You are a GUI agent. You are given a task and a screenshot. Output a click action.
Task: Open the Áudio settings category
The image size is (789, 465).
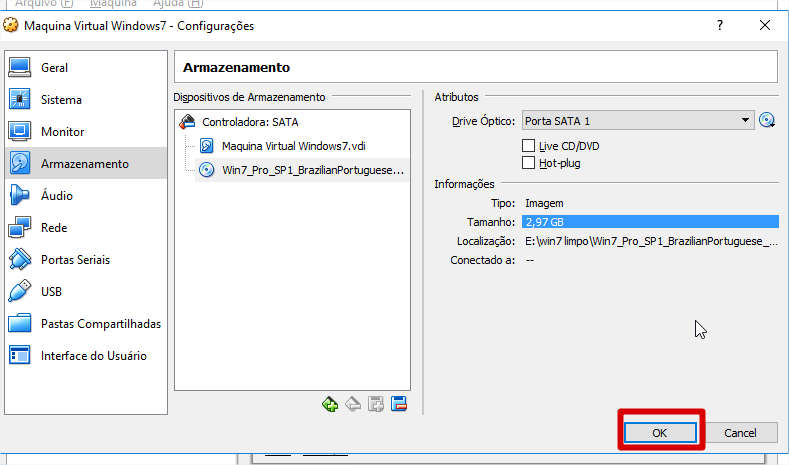86,196
